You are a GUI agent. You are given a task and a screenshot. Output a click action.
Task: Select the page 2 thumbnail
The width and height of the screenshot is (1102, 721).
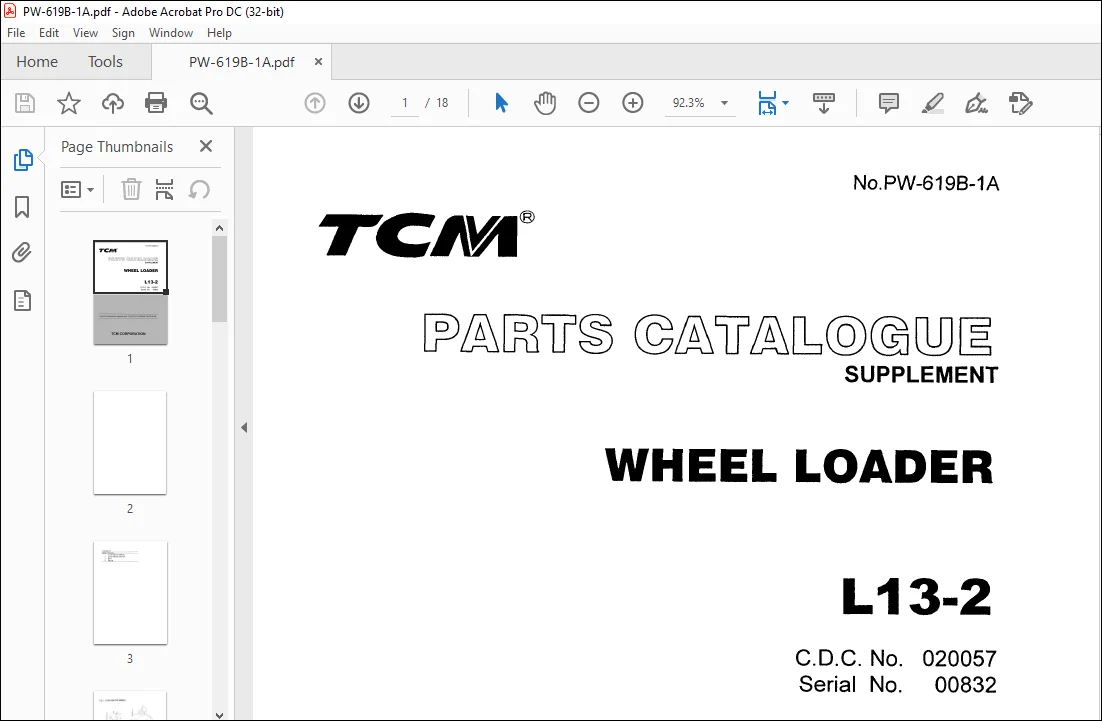pyautogui.click(x=130, y=443)
